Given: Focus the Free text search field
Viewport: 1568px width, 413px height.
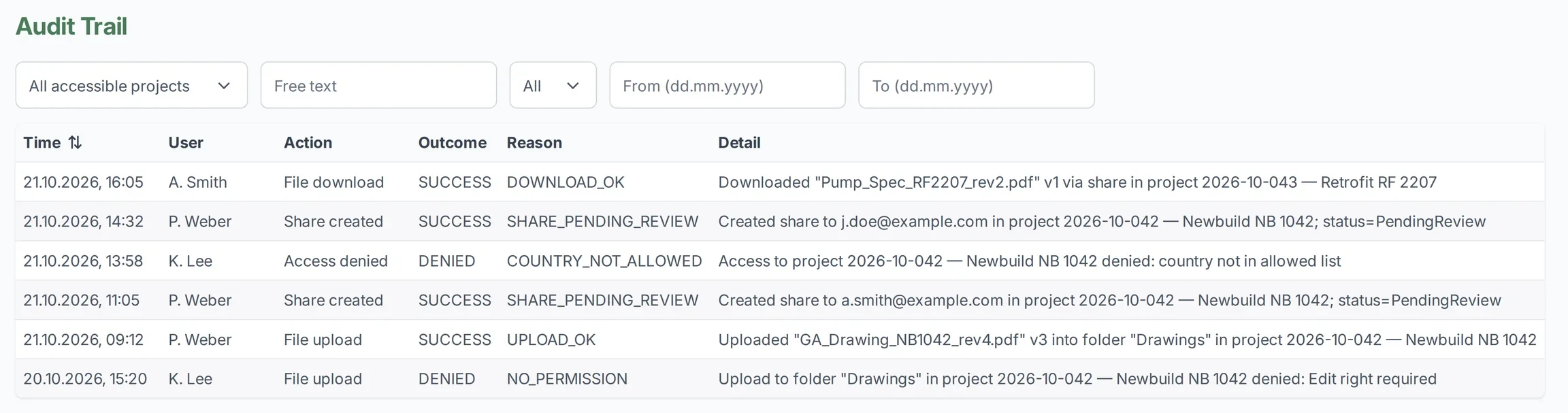Looking at the screenshot, I should point(378,85).
